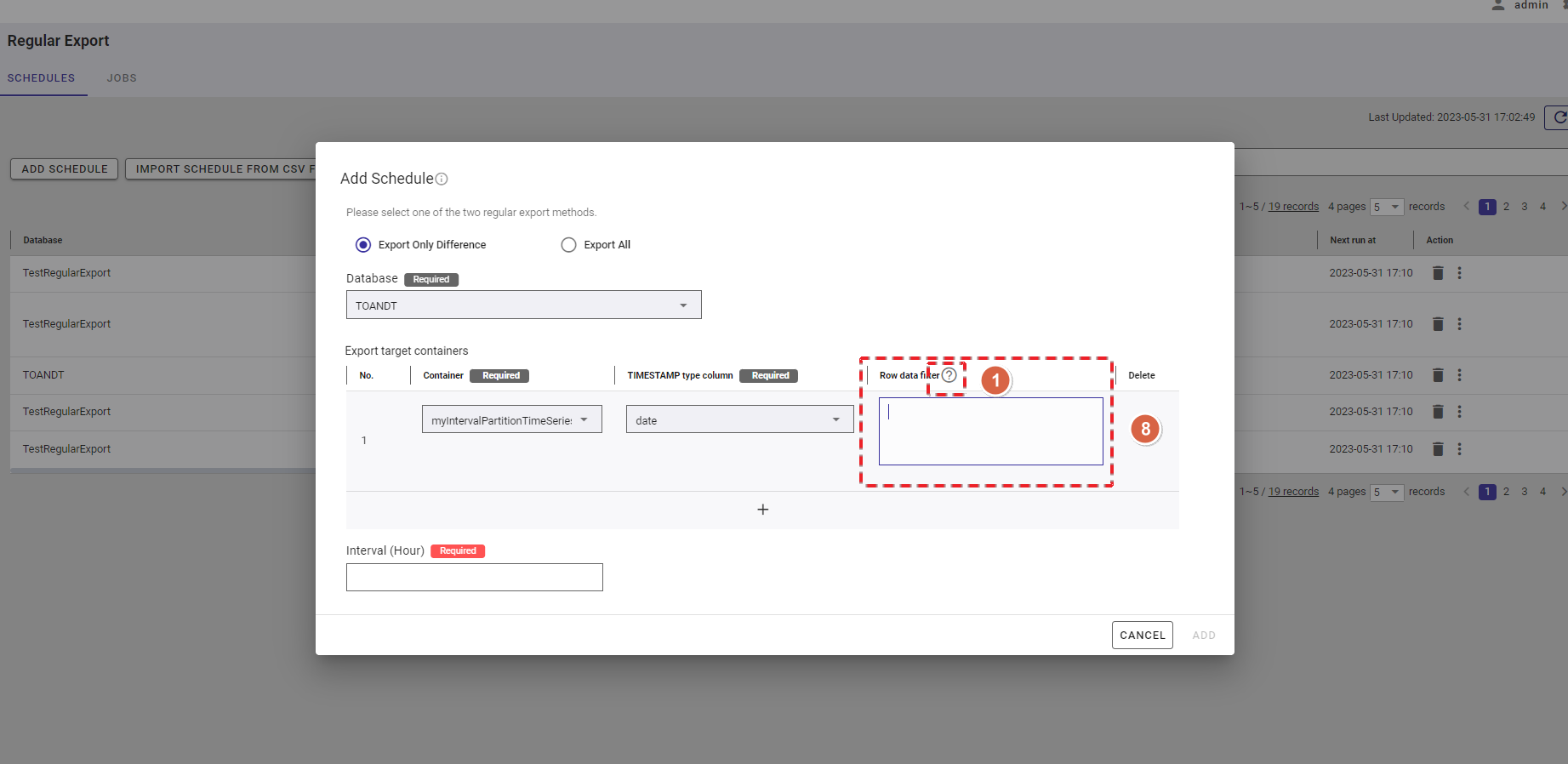Click the Add Schedule info icon

coord(442,179)
